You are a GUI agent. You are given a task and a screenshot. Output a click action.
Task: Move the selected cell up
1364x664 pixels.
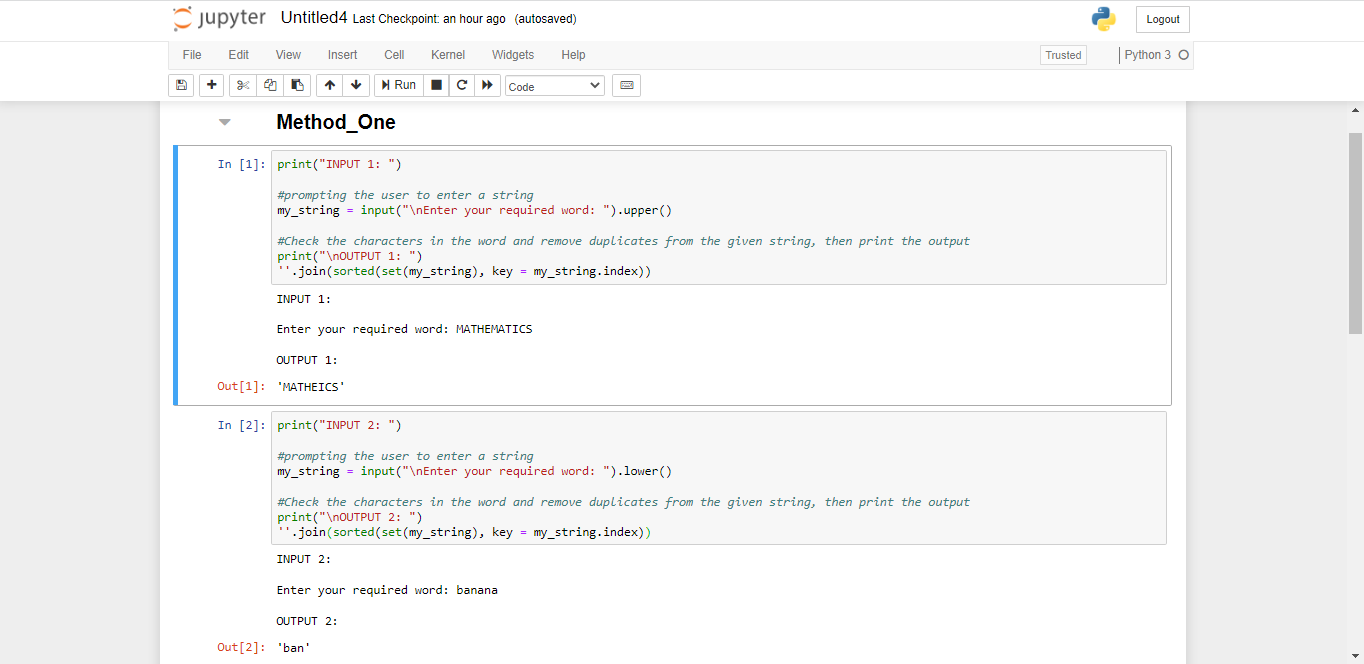click(330, 86)
